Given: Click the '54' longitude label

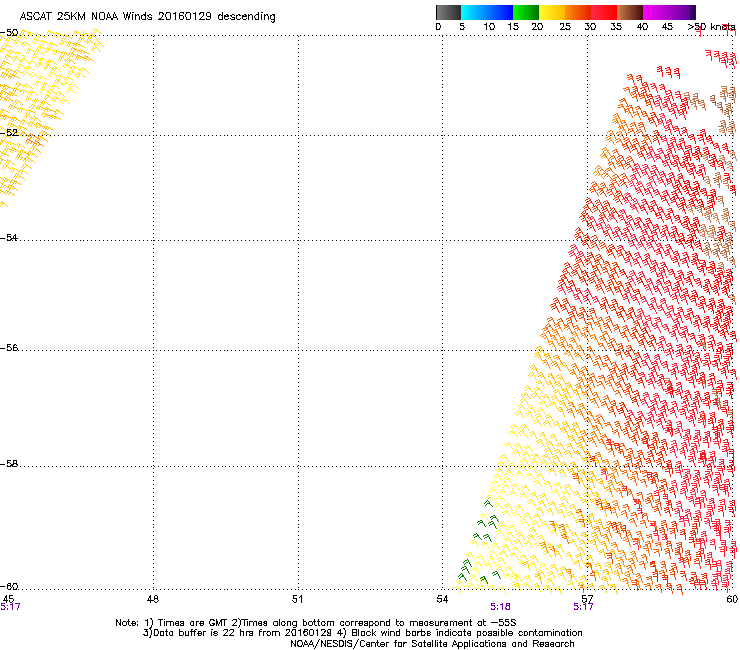Looking at the screenshot, I should pyautogui.click(x=442, y=599).
